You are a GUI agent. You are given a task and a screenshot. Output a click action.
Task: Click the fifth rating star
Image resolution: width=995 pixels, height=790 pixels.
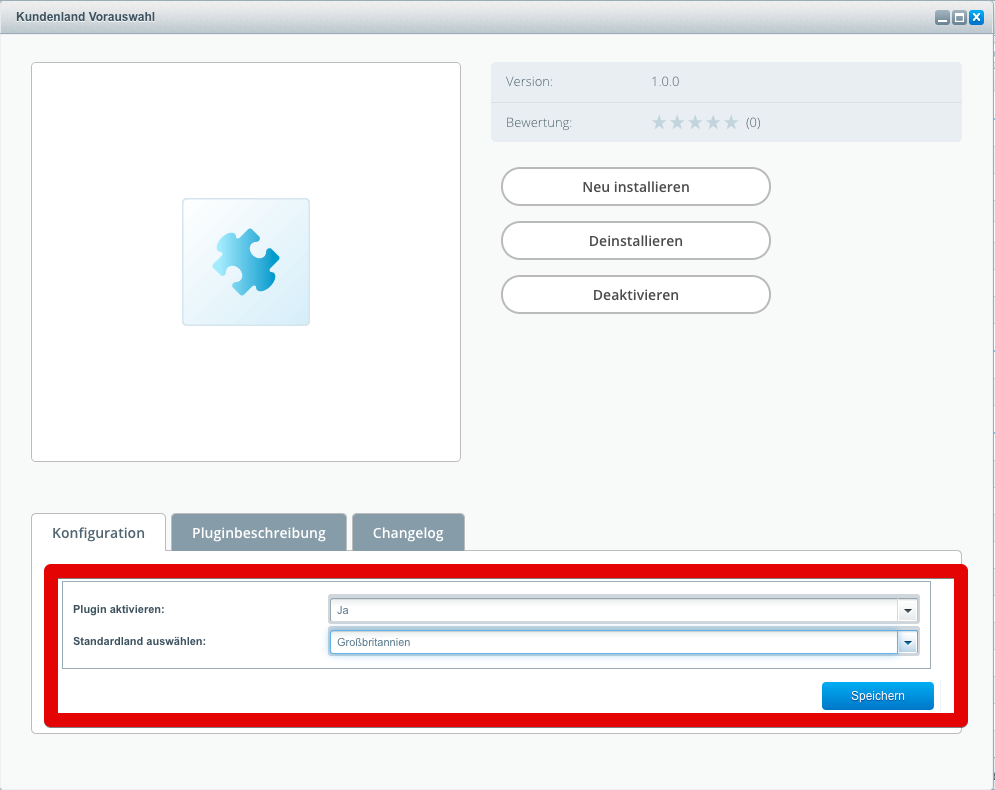pyautogui.click(x=731, y=122)
